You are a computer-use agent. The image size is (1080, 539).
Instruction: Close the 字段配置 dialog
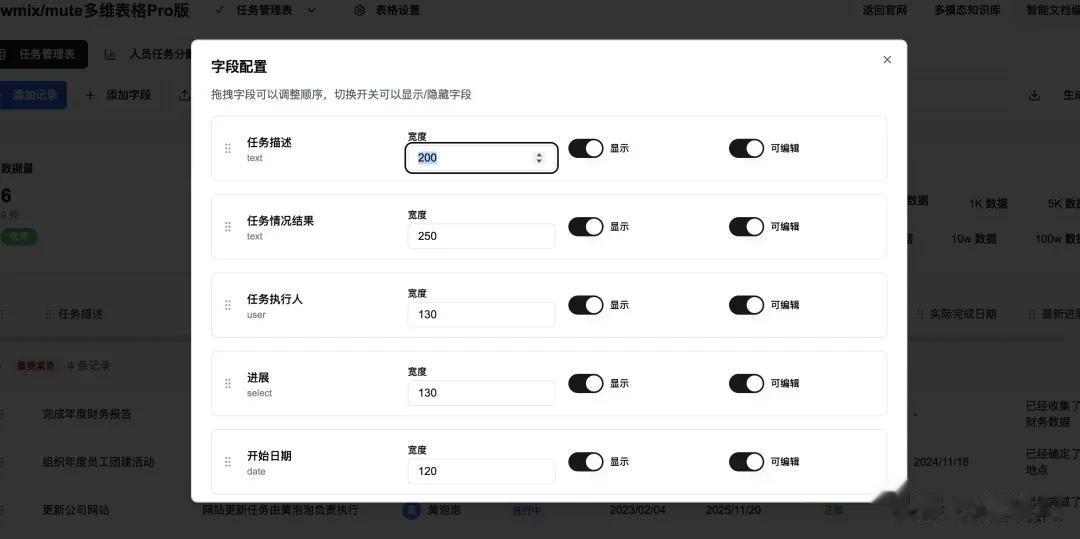tap(887, 60)
